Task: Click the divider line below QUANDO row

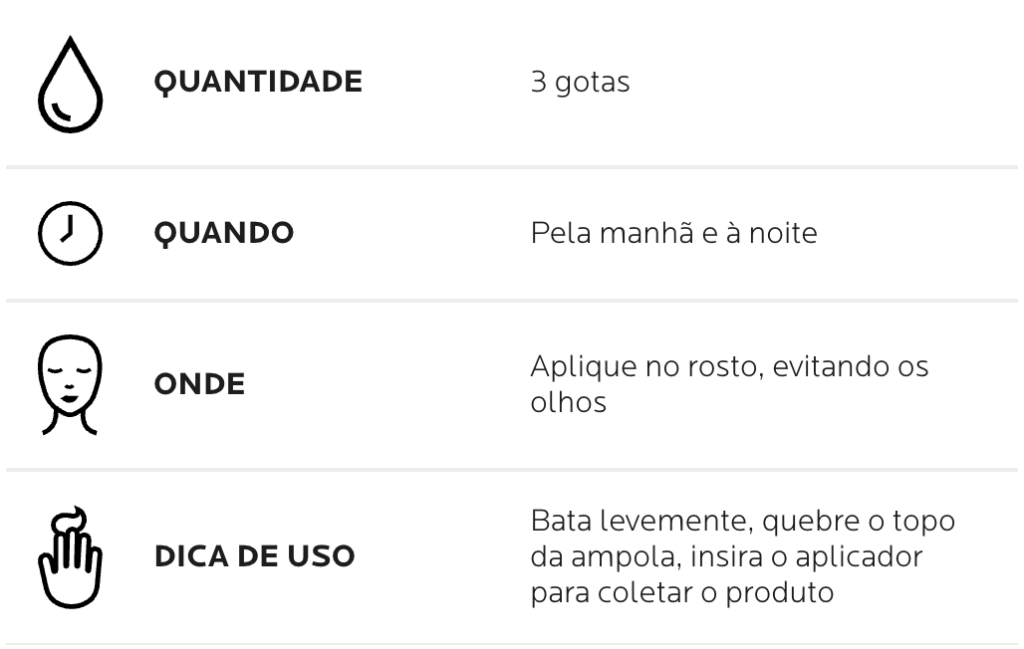Action: coord(512,300)
